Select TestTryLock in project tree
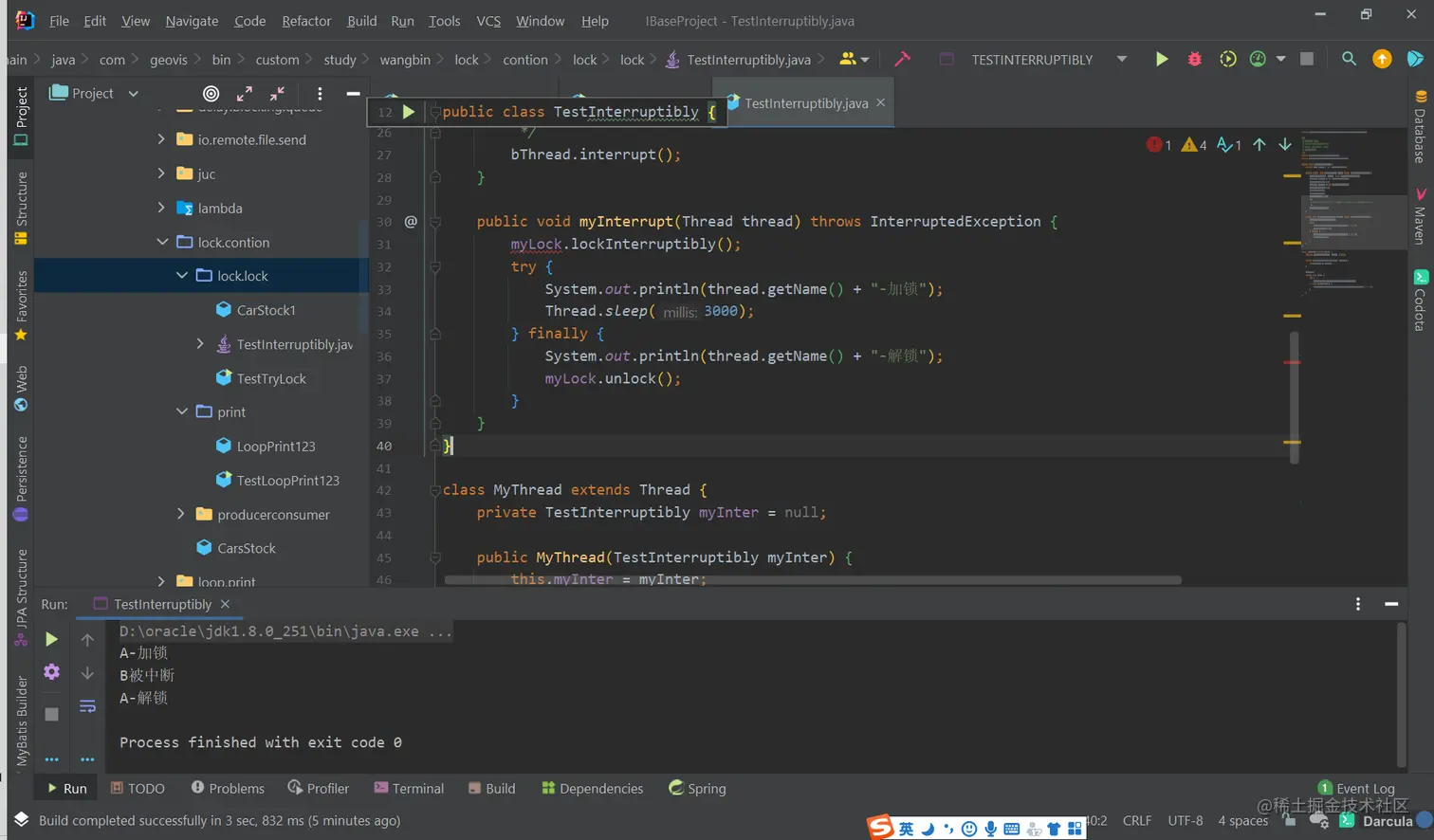Viewport: 1434px width, 840px height. pyautogui.click(x=271, y=378)
